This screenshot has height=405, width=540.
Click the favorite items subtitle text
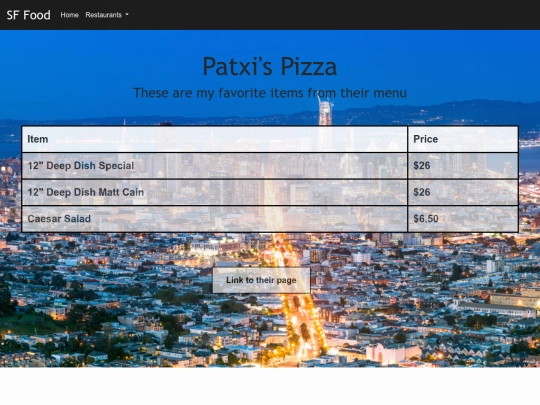tap(270, 93)
